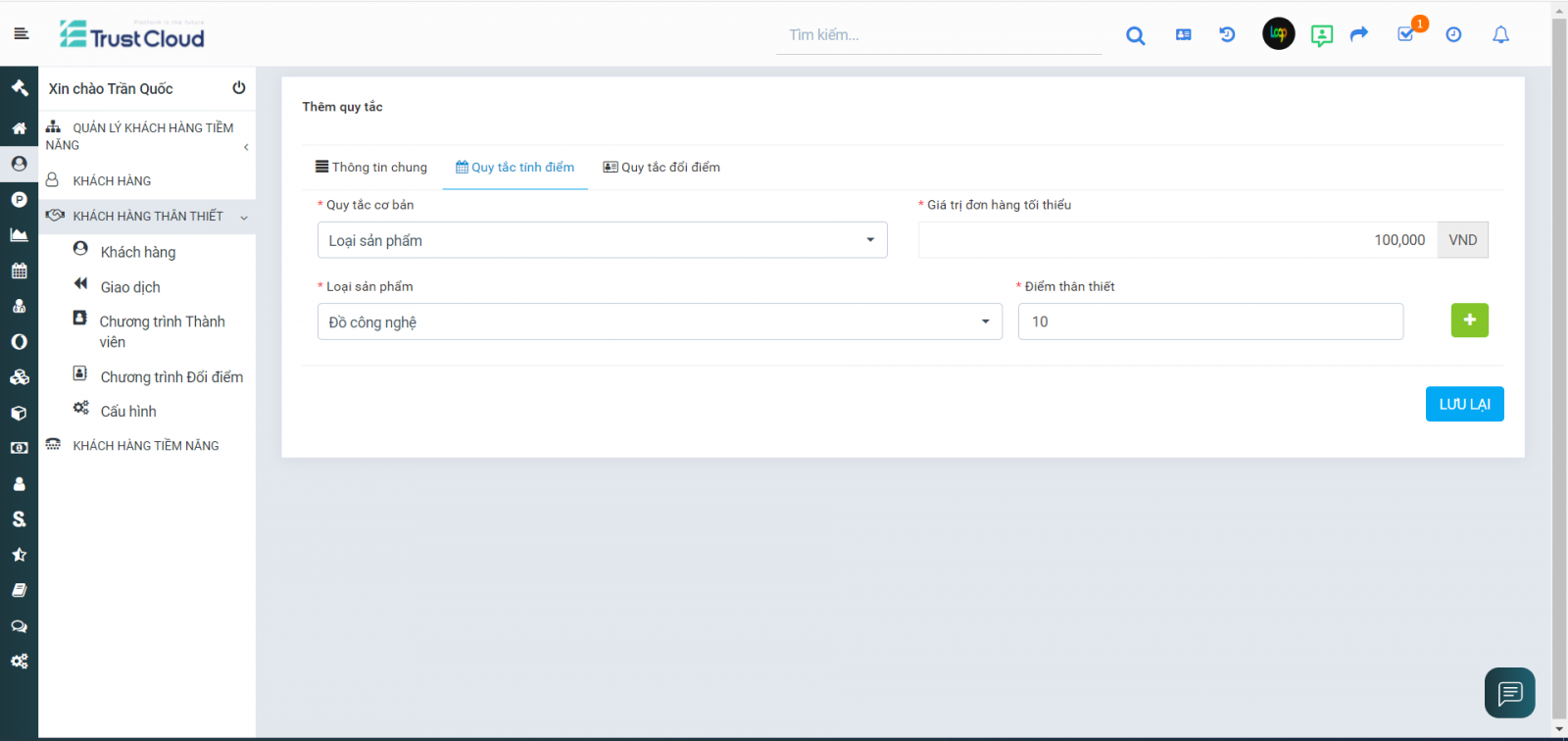Viewport: 1568px width, 741px height.
Task: Click the green add row button
Action: pos(1469,321)
